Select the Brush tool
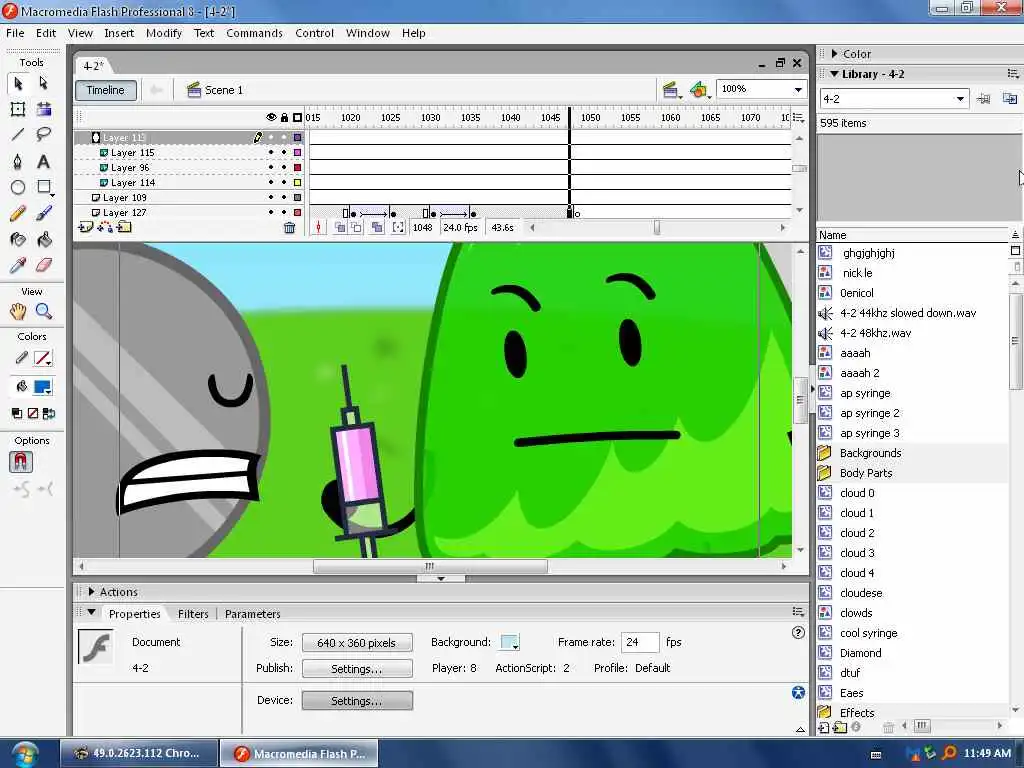The width and height of the screenshot is (1024, 768). coord(43,214)
